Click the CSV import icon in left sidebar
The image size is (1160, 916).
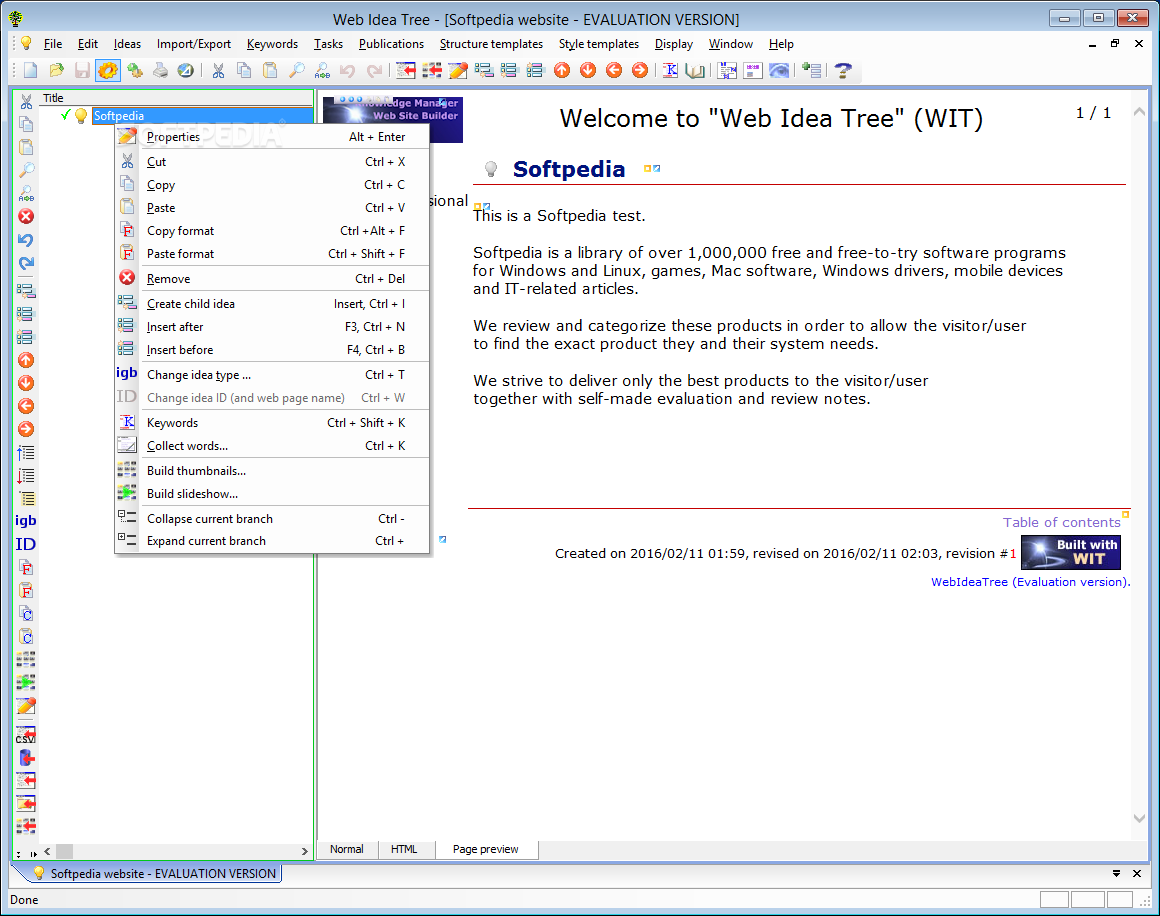[x=26, y=735]
